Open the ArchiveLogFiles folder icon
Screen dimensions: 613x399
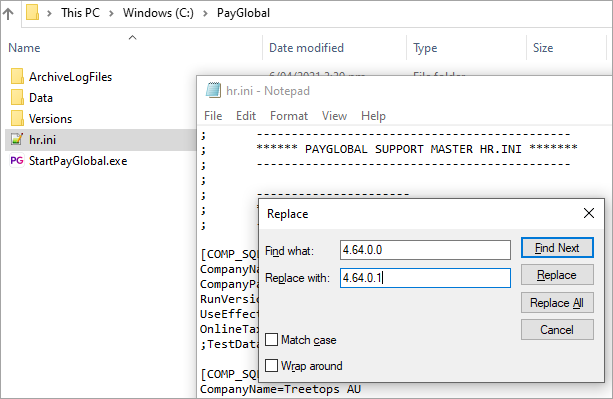pos(17,77)
